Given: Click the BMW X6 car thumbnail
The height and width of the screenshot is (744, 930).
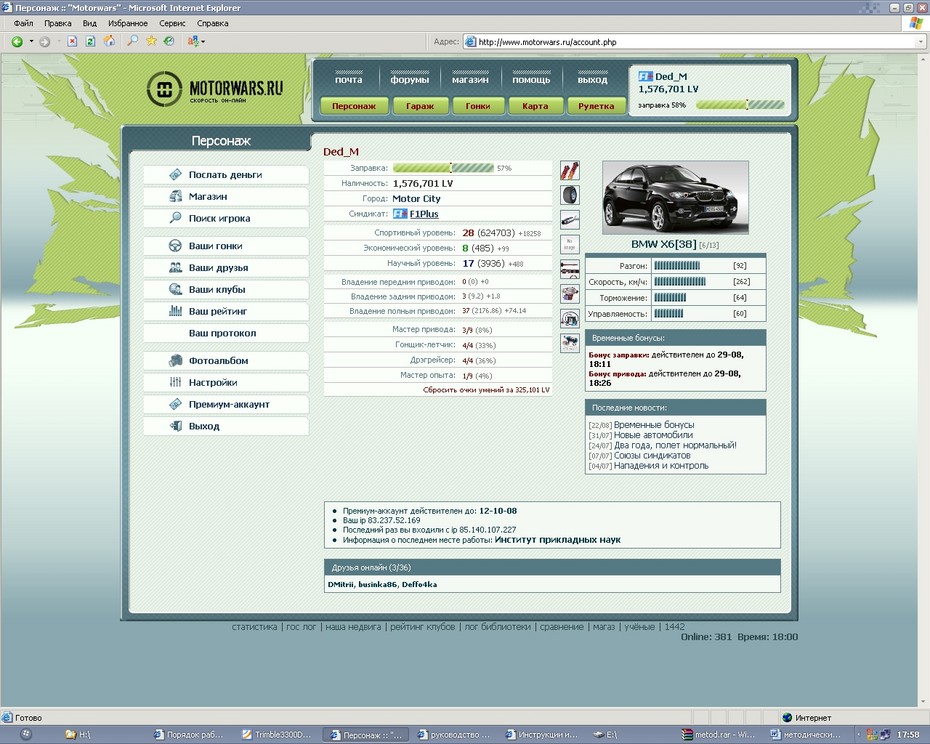Looking at the screenshot, I should (675, 198).
